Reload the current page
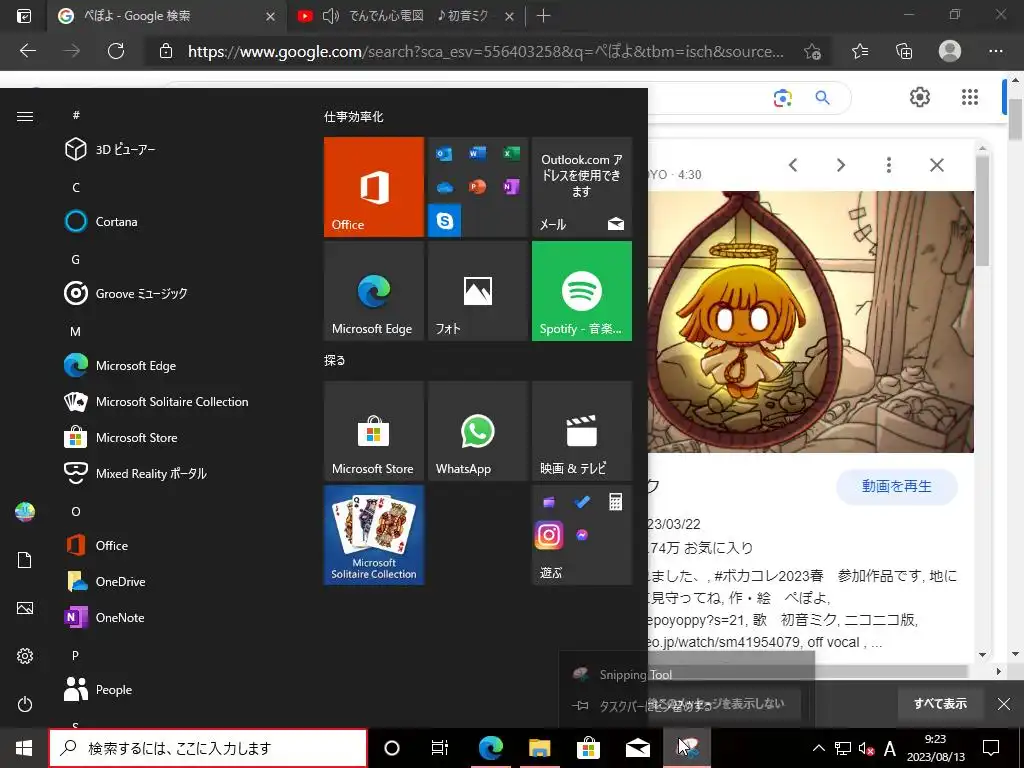This screenshot has width=1024, height=768. (x=116, y=51)
